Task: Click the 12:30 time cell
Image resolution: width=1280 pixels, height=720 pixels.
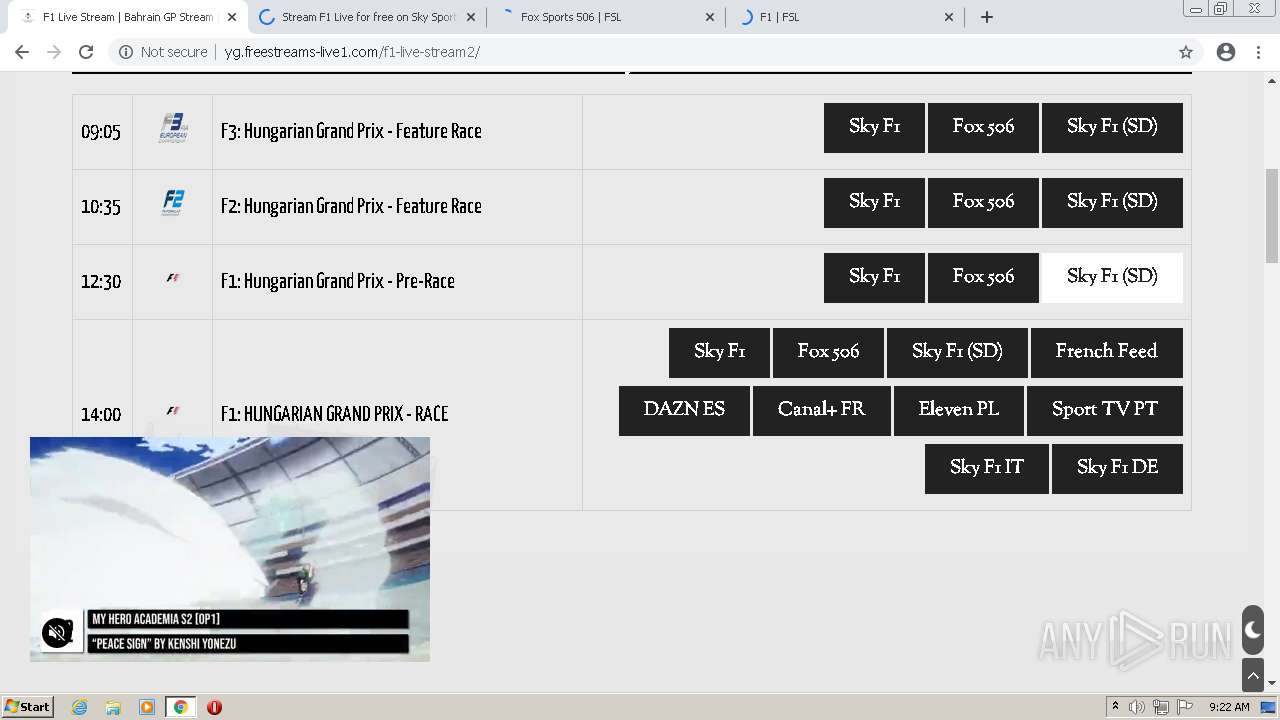Action: point(101,282)
